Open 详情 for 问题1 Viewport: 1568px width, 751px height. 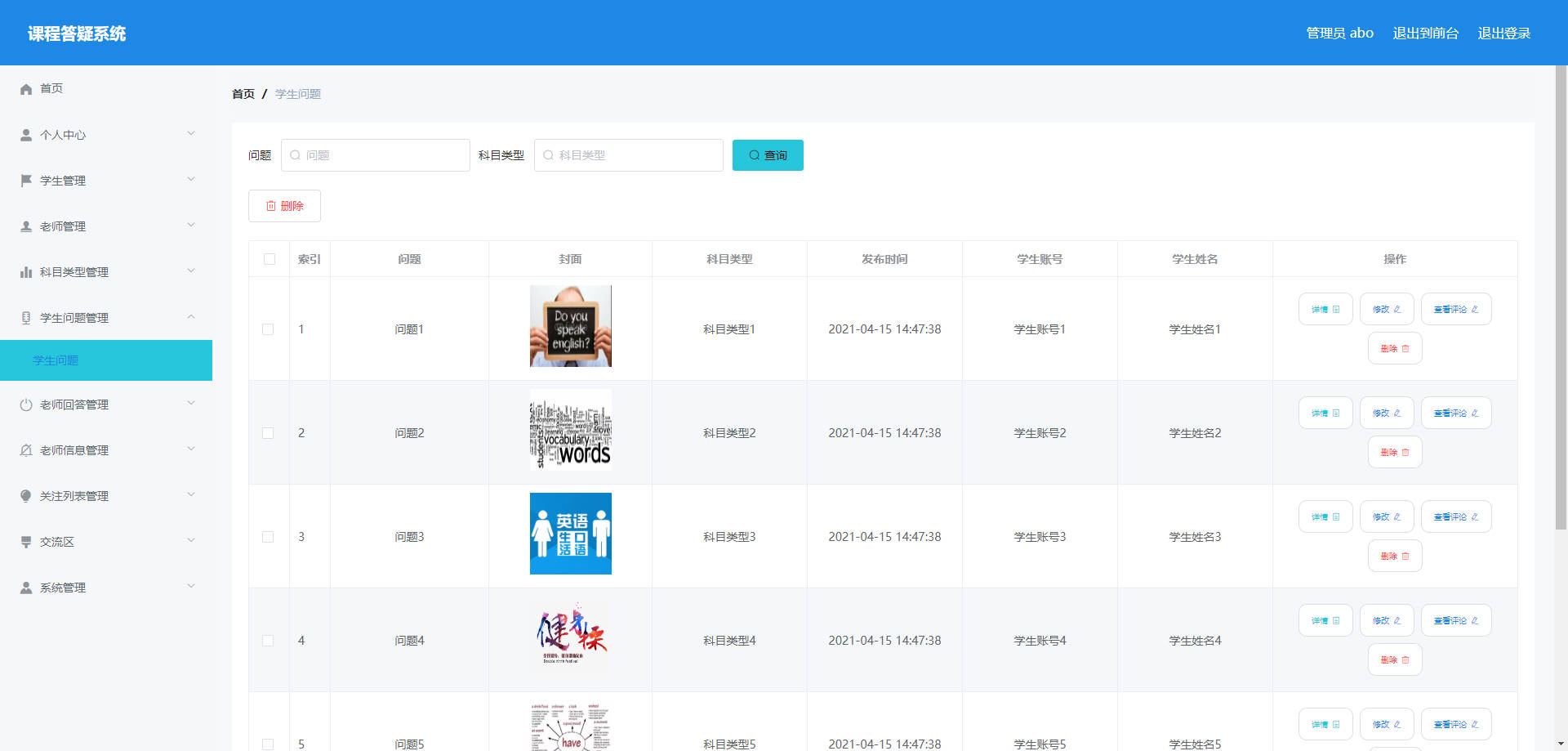[1325, 309]
